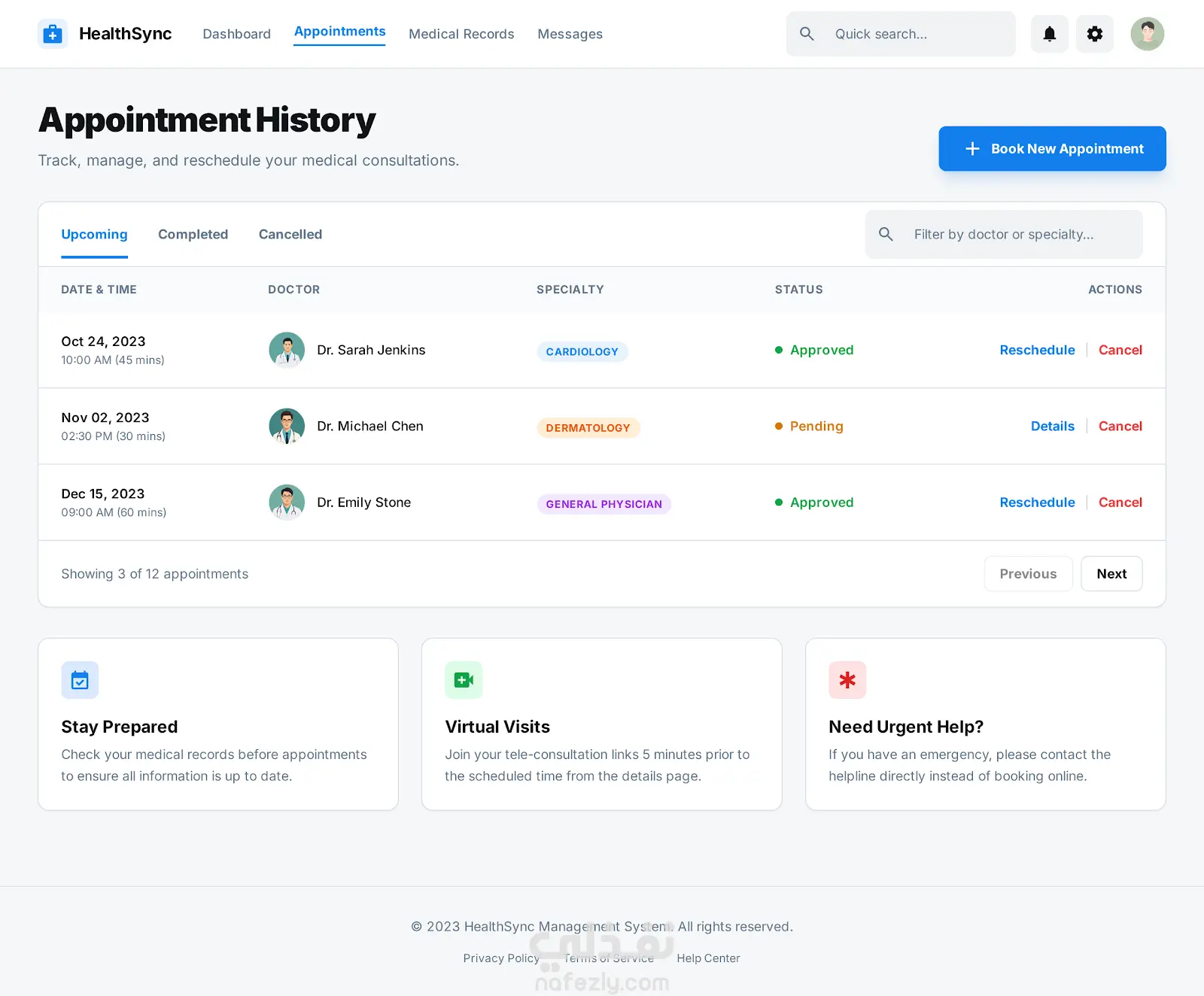Click Dr. Sarah Jenkins' avatar
Screen dimensions: 1204x996
(x=287, y=350)
